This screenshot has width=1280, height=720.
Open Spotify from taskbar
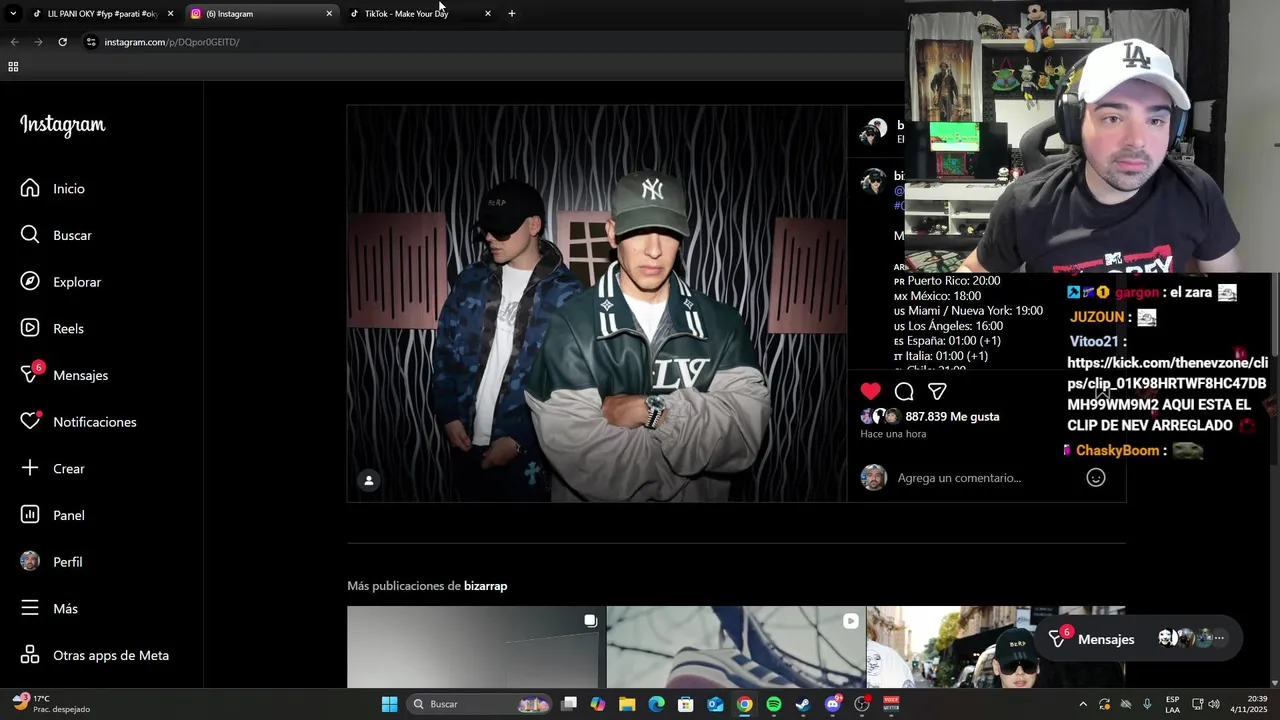click(774, 704)
